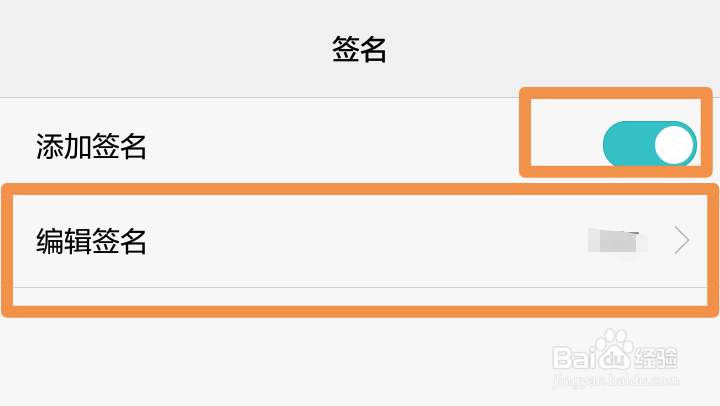Expand signature editing via the right arrow

coord(682,240)
